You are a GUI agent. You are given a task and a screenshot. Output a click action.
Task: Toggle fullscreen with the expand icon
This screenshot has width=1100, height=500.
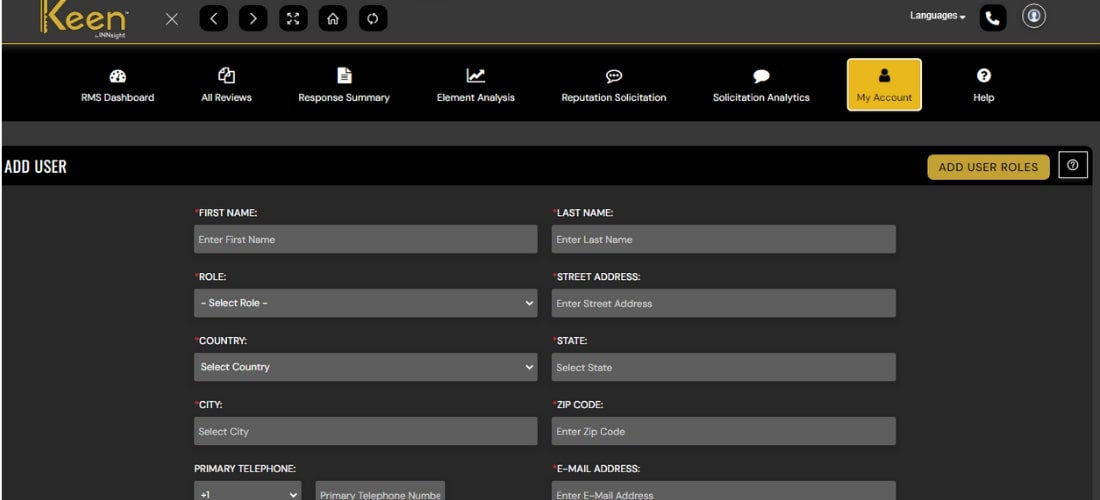coord(293,19)
